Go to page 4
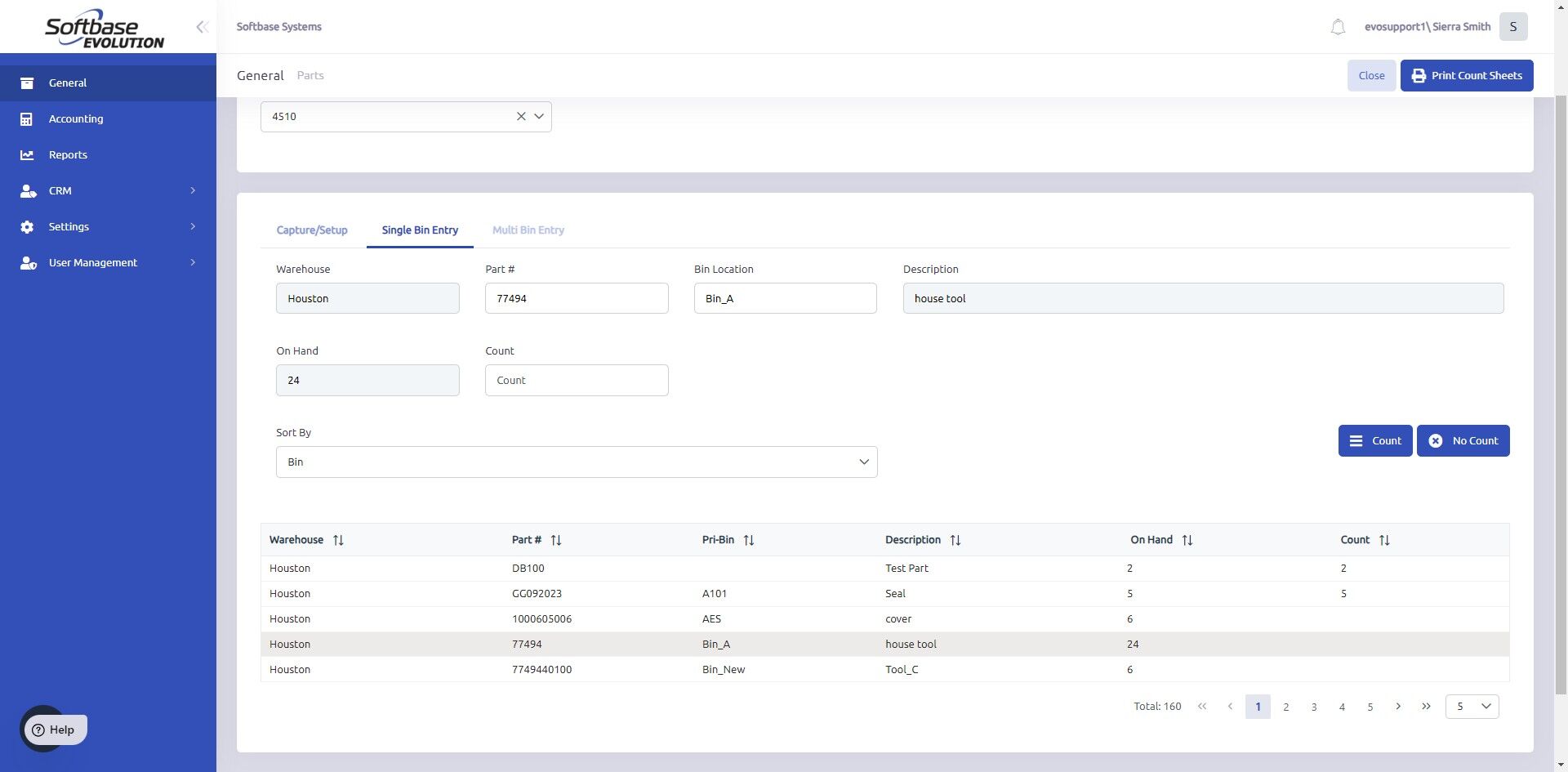 coord(1342,707)
